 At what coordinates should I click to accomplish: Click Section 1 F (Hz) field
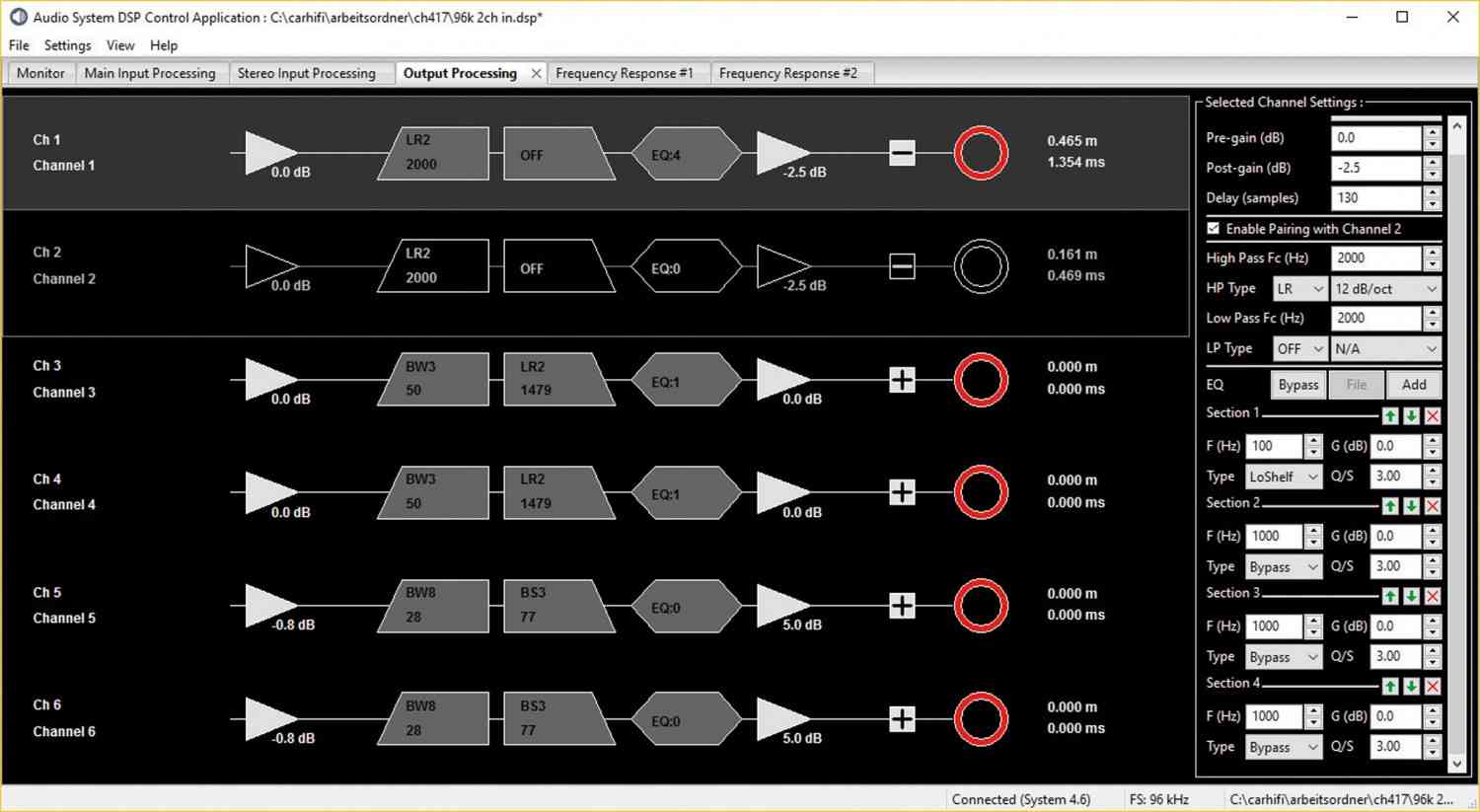(x=1274, y=446)
